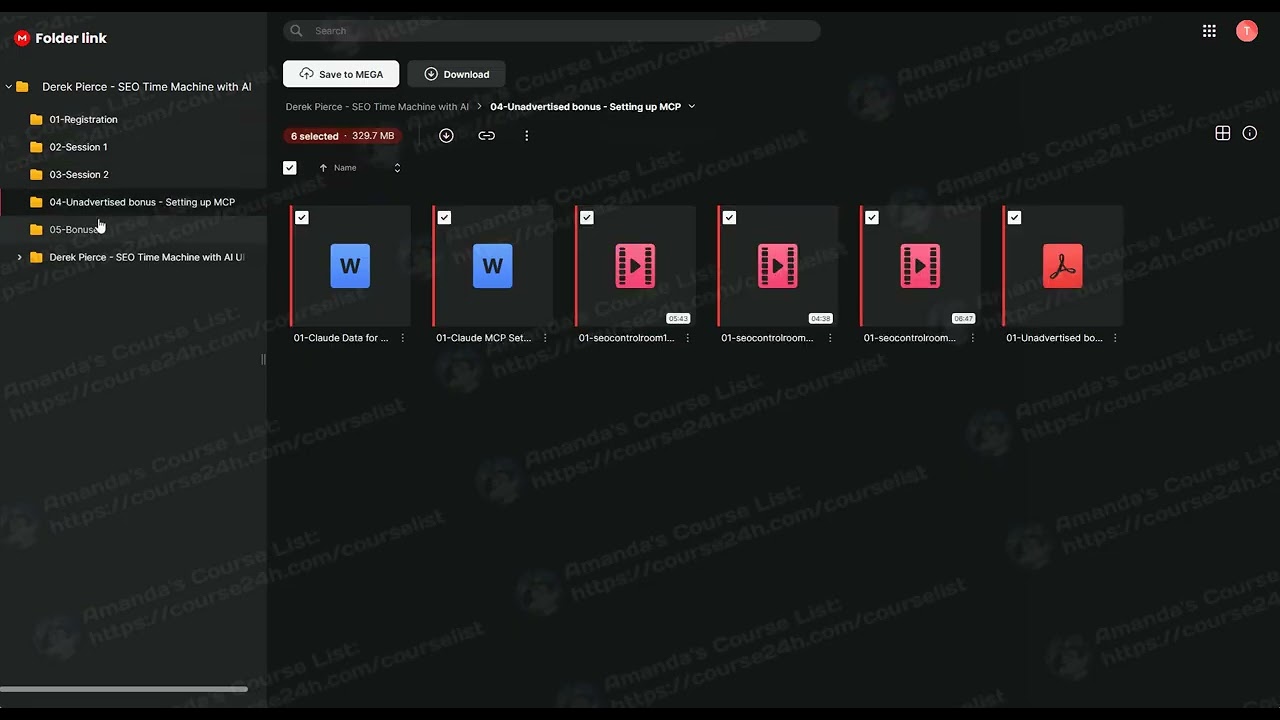
Task: Open the video thumbnail with 04:38 duration
Action: coord(777,266)
